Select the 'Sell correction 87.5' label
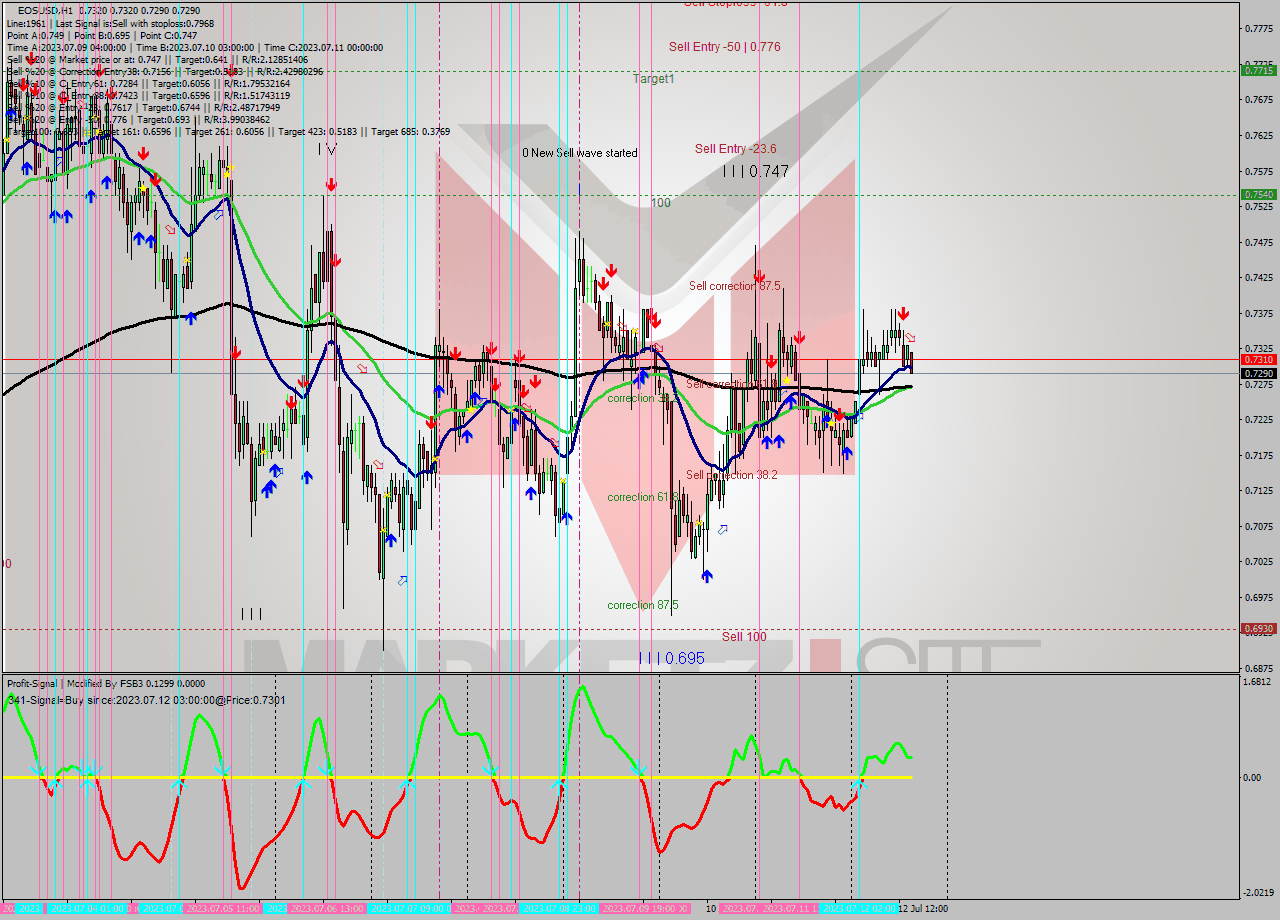The image size is (1280, 920). (735, 286)
